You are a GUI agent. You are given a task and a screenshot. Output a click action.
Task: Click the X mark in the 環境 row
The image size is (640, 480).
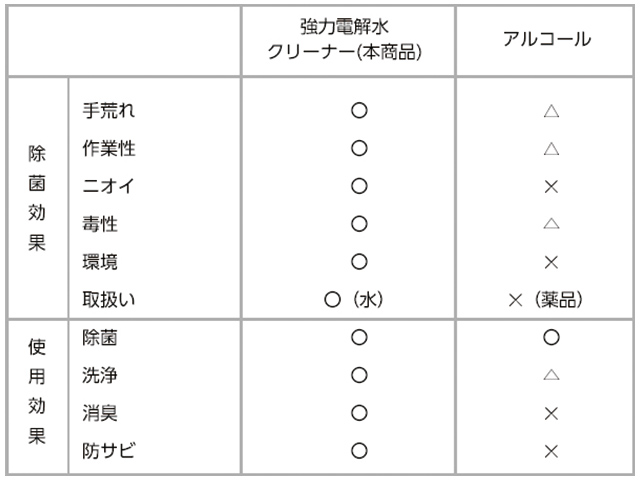[x=550, y=262]
